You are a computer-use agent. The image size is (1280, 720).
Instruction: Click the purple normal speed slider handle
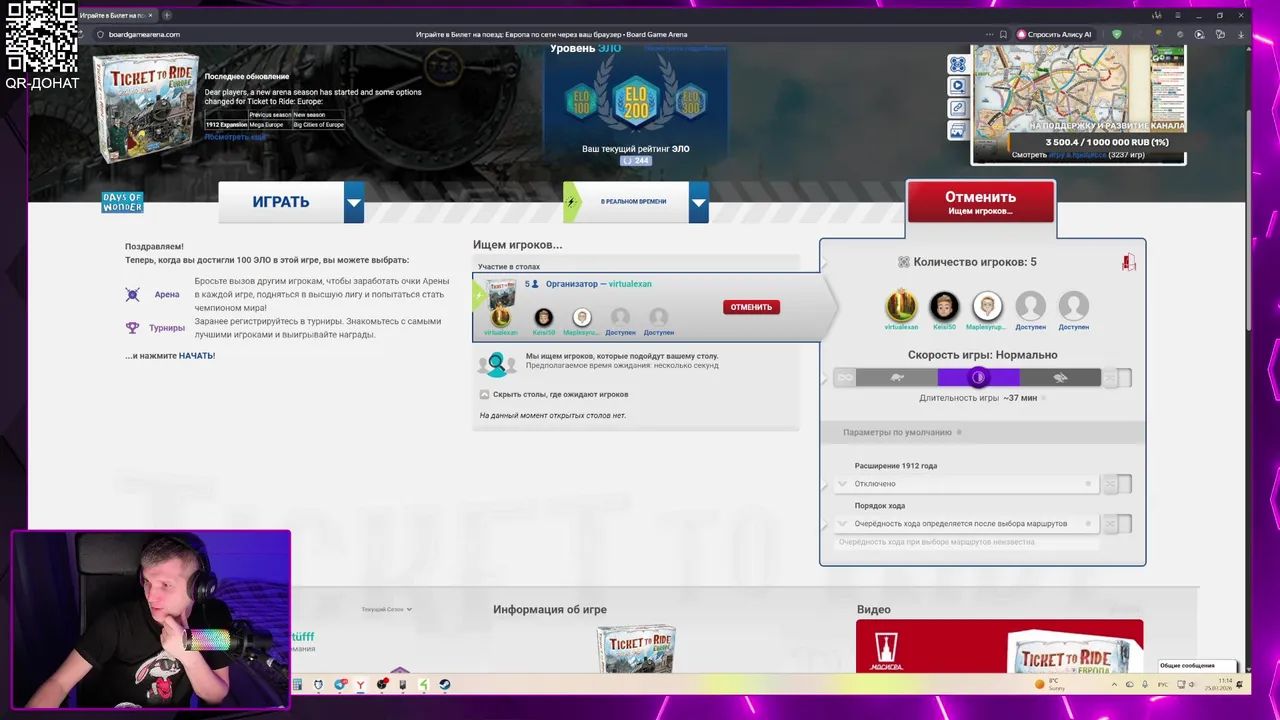[978, 377]
